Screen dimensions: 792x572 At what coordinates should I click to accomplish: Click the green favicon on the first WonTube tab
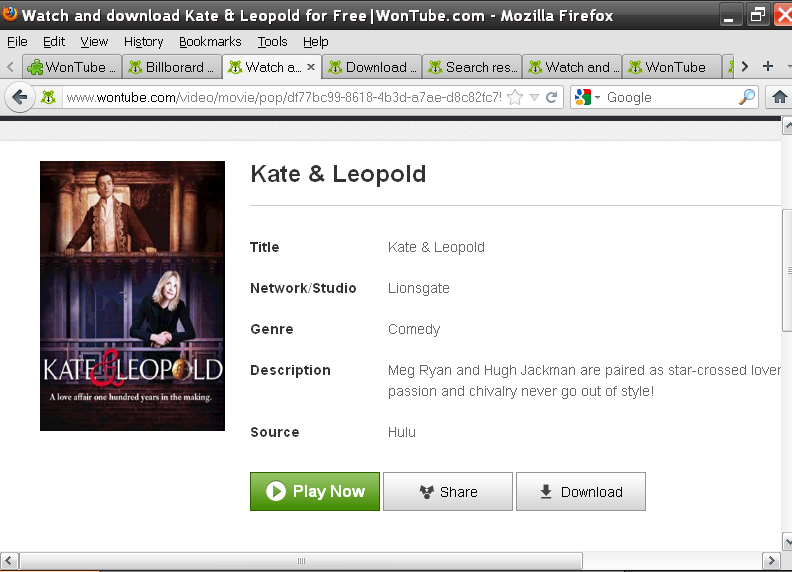pos(35,67)
